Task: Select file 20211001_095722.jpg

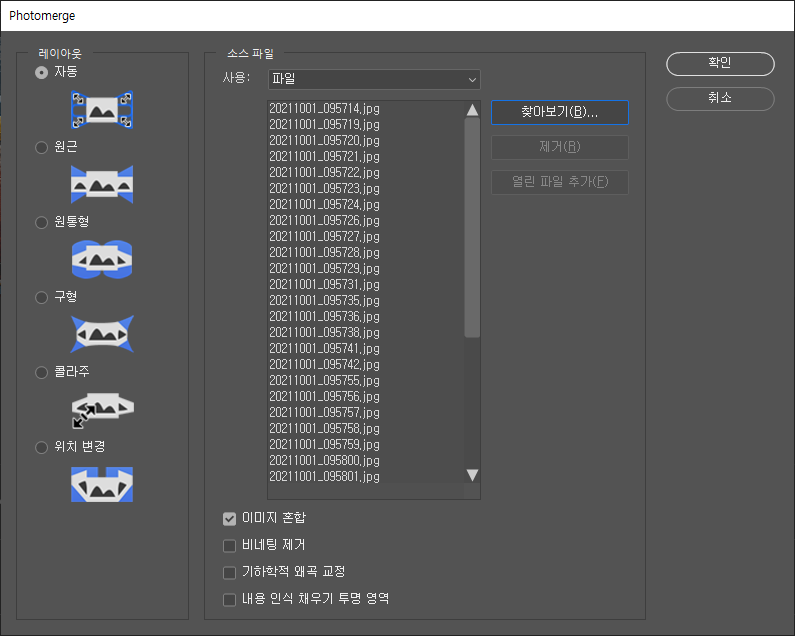Action: click(324, 172)
